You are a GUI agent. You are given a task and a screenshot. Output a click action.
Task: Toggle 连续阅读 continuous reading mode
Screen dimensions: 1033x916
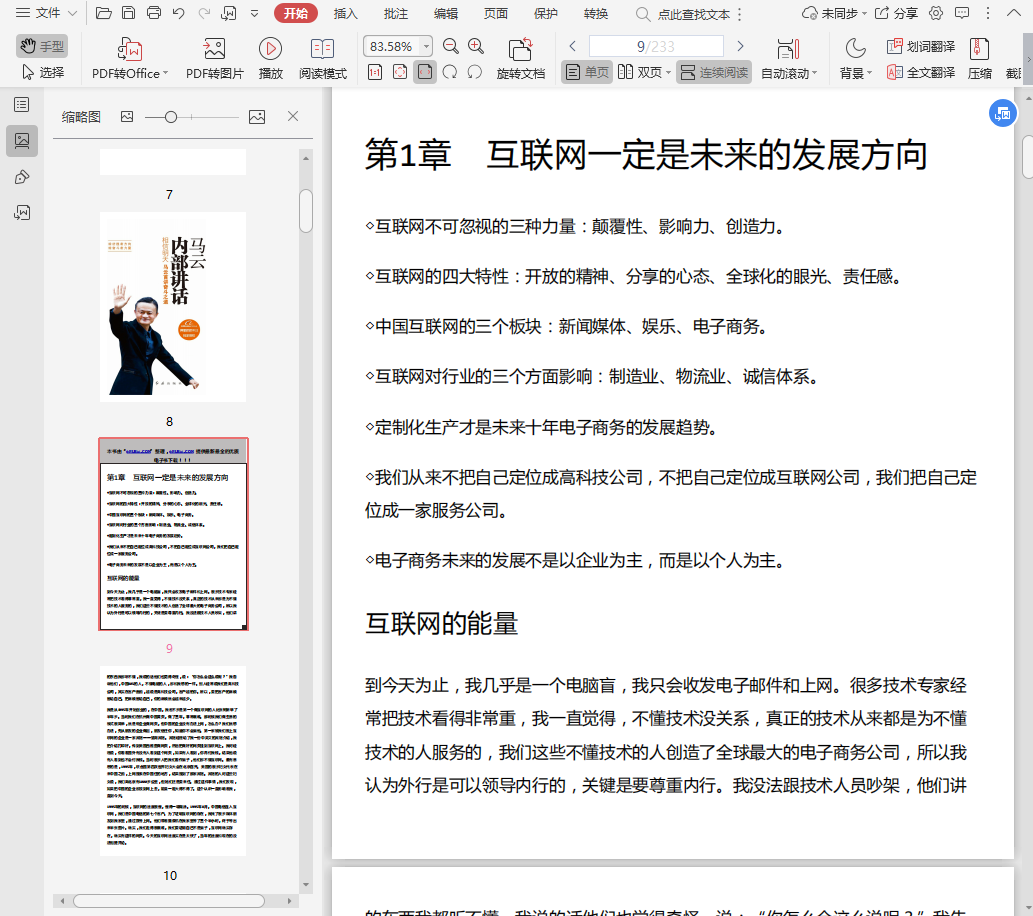713,72
